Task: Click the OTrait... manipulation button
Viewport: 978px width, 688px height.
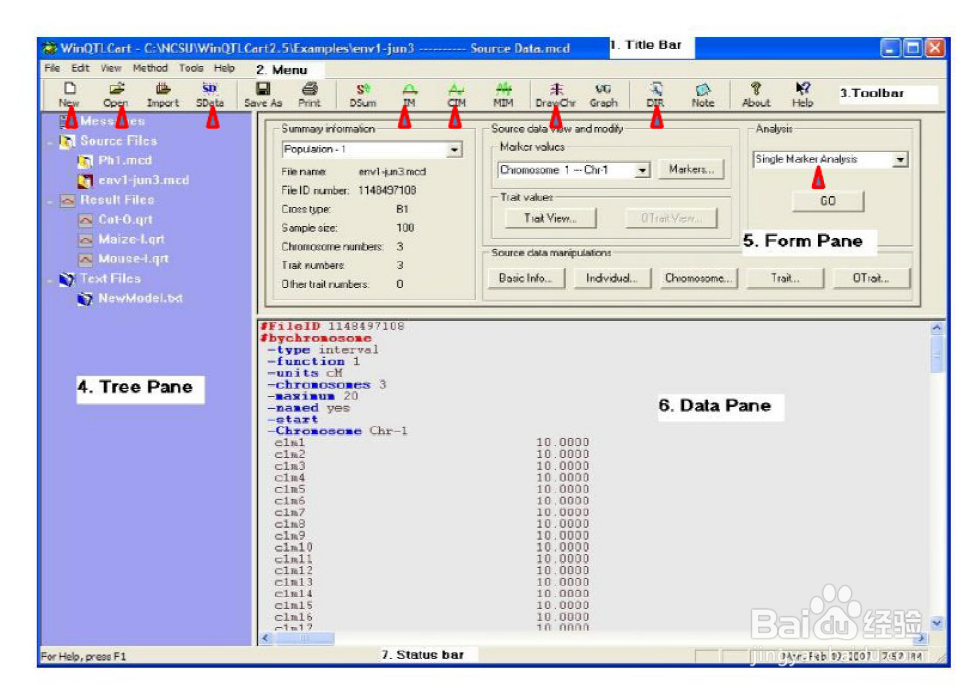Action: coord(871,278)
